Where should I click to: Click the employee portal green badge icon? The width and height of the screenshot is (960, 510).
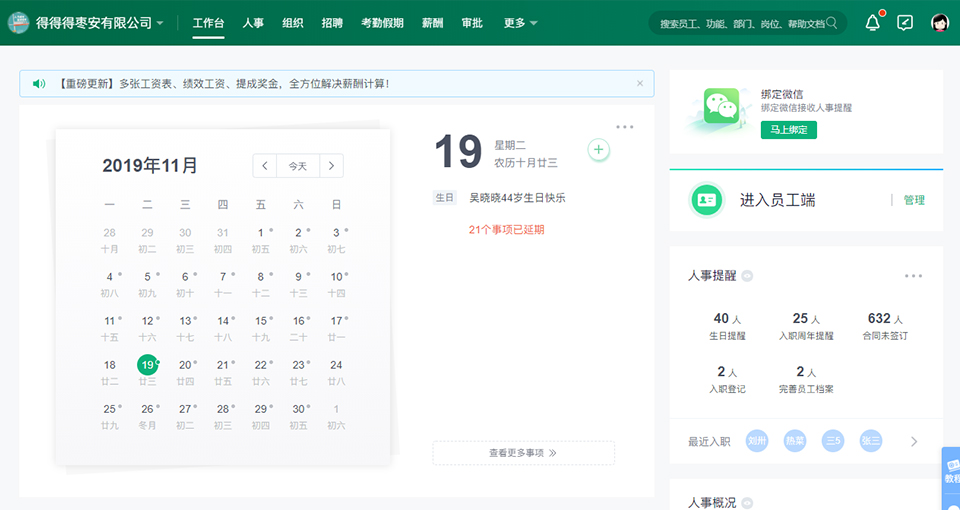click(707, 200)
